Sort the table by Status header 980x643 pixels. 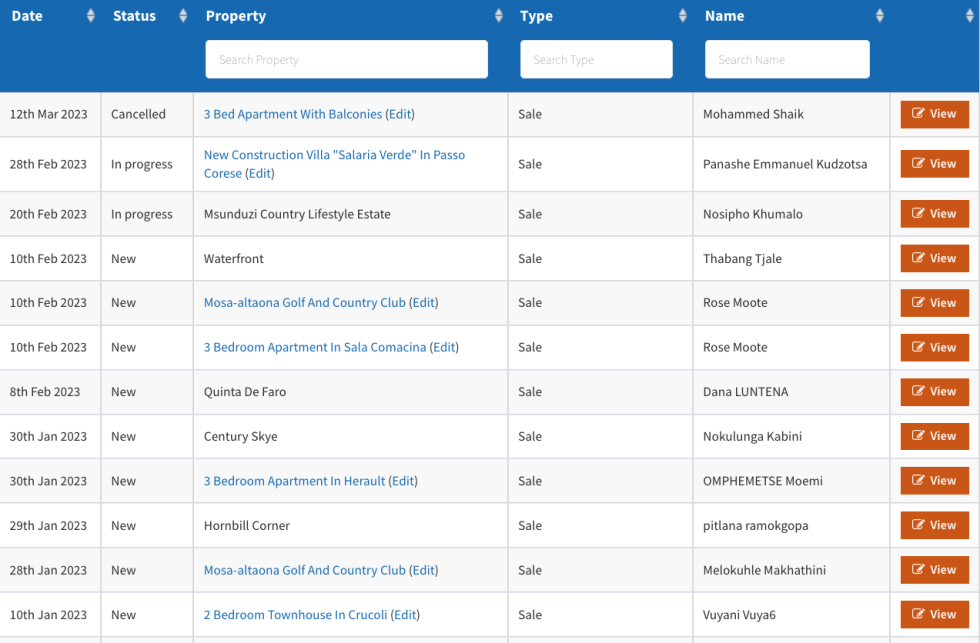tap(135, 16)
